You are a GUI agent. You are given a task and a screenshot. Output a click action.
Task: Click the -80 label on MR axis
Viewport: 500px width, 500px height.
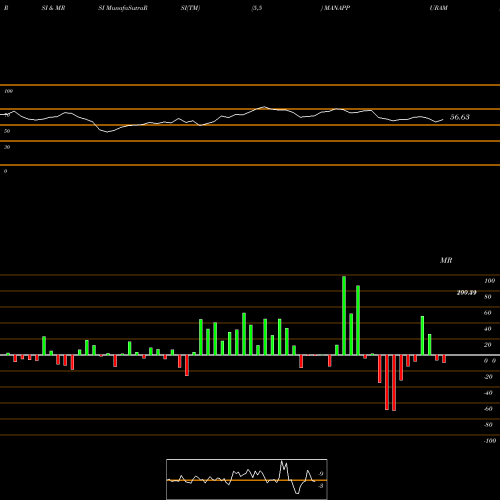[x=488, y=425]
